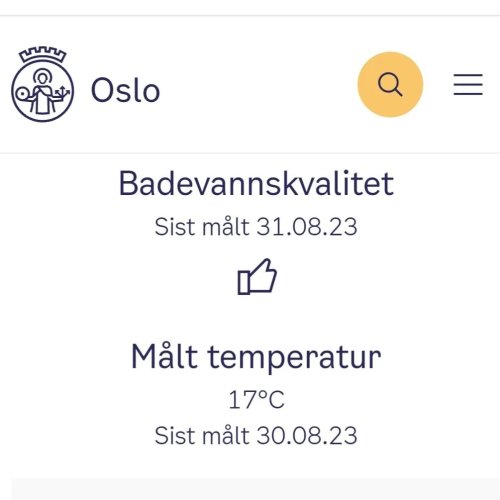500x500 pixels.
Task: Click the Oslo city seal logo
Action: click(42, 84)
